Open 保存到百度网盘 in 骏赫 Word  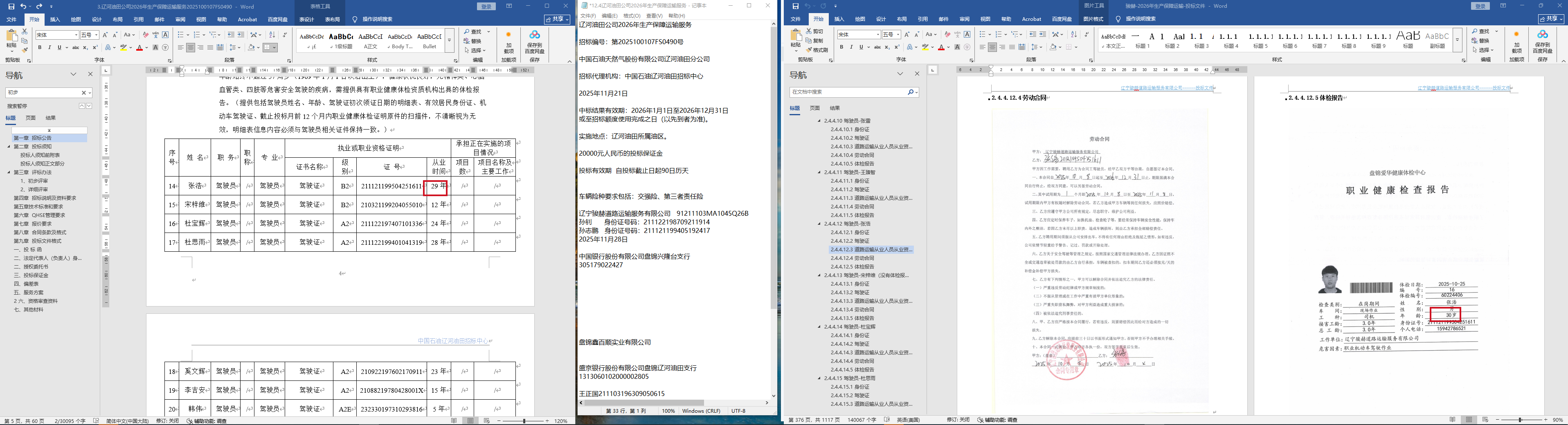1543,42
